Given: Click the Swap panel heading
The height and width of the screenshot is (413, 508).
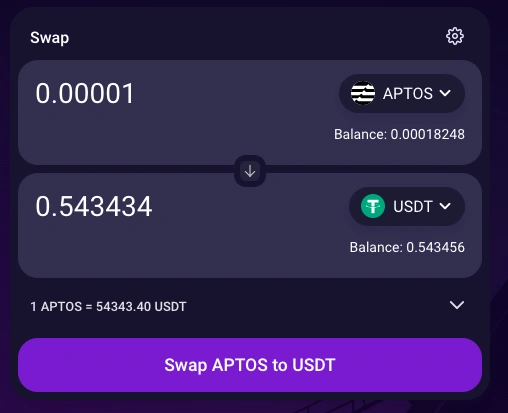Looking at the screenshot, I should pyautogui.click(x=50, y=38).
